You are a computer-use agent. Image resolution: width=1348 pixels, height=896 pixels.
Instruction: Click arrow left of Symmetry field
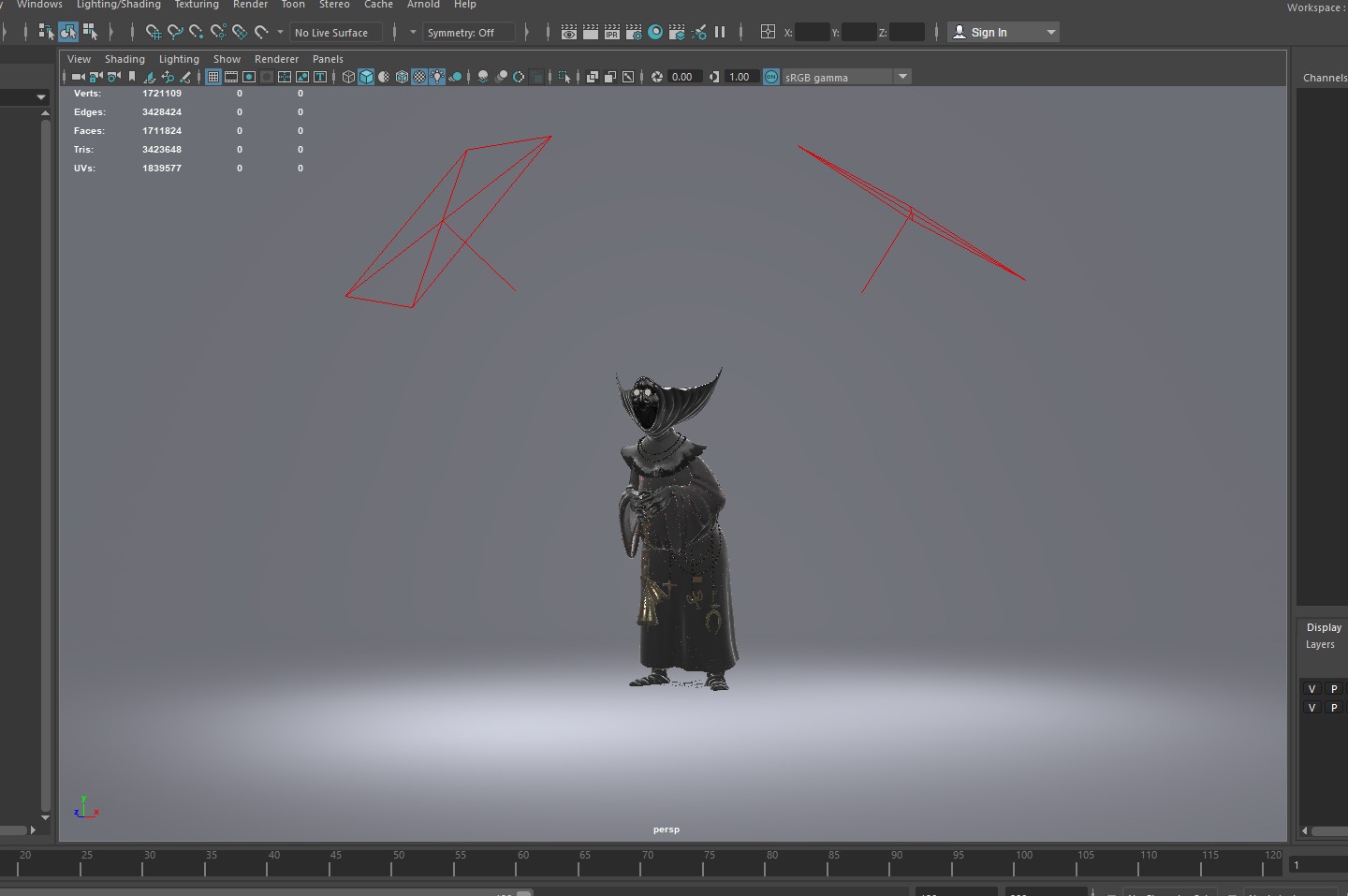click(413, 32)
